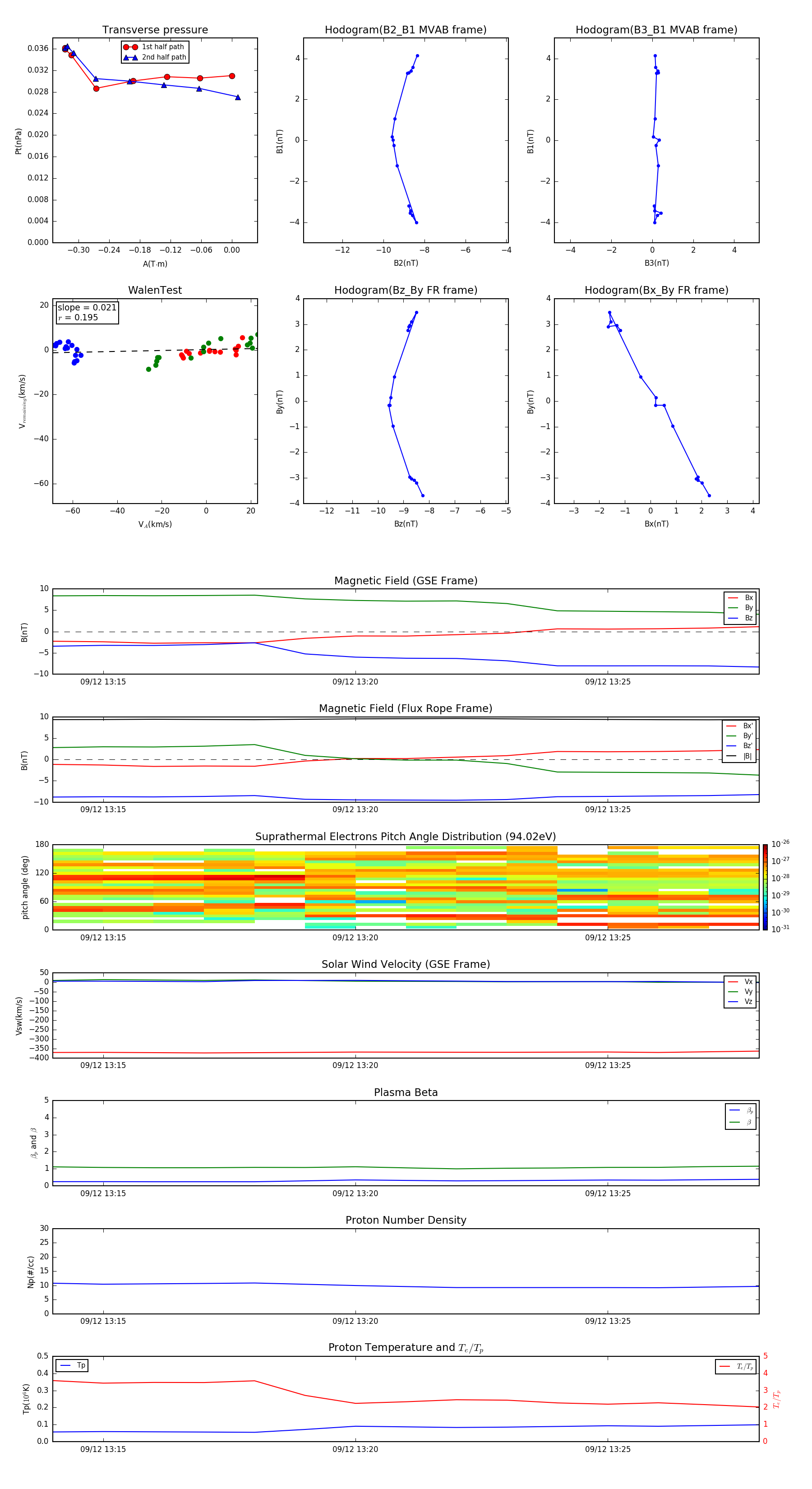Click the "Transverse pressure" plot title

155,30
